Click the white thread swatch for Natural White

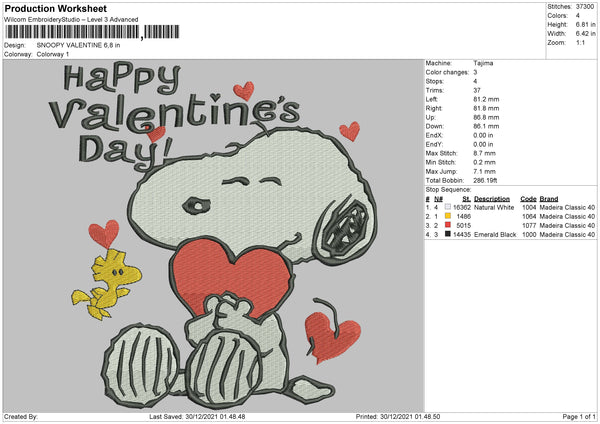coord(448,207)
